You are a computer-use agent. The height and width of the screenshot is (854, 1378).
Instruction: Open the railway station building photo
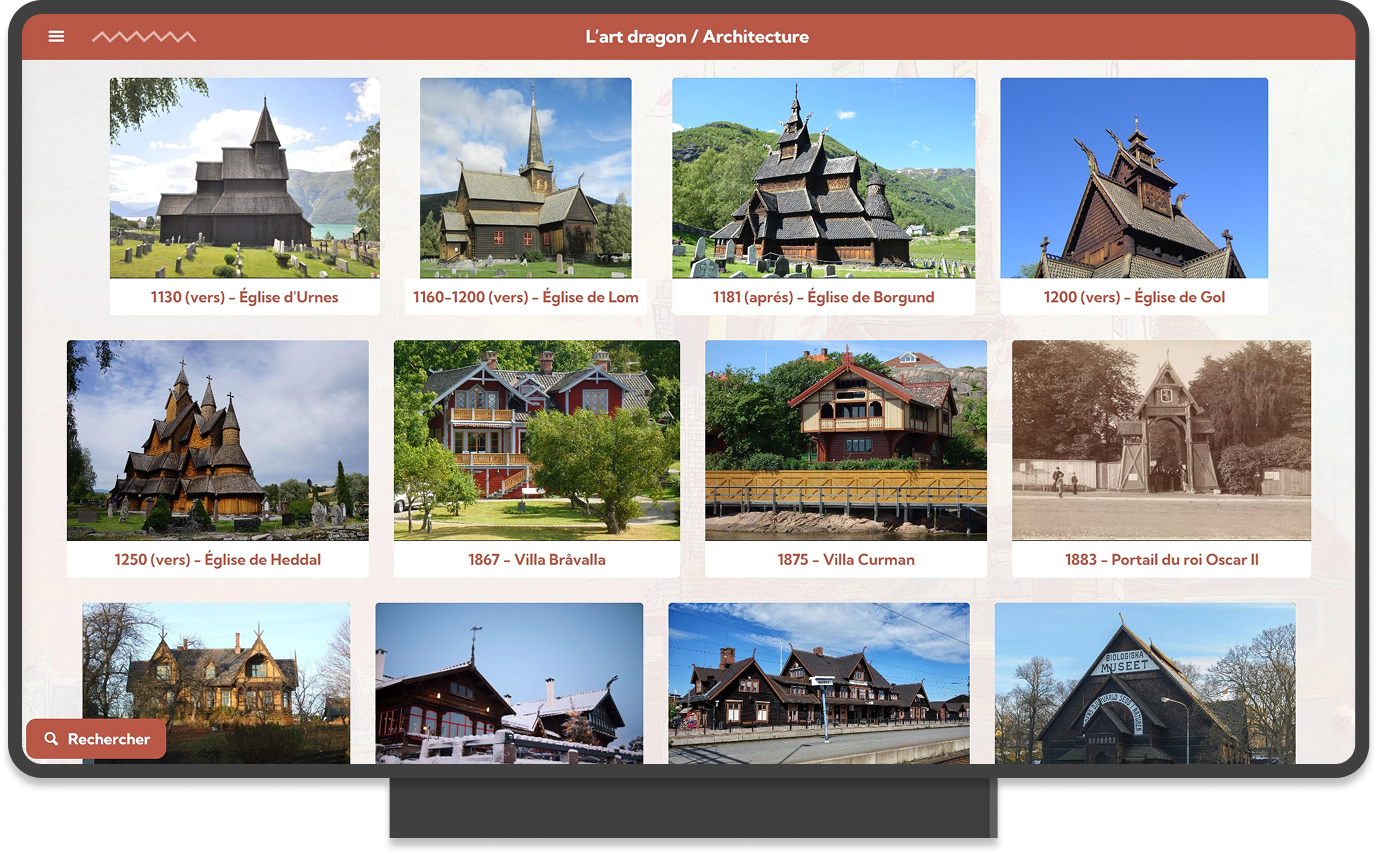click(x=818, y=682)
